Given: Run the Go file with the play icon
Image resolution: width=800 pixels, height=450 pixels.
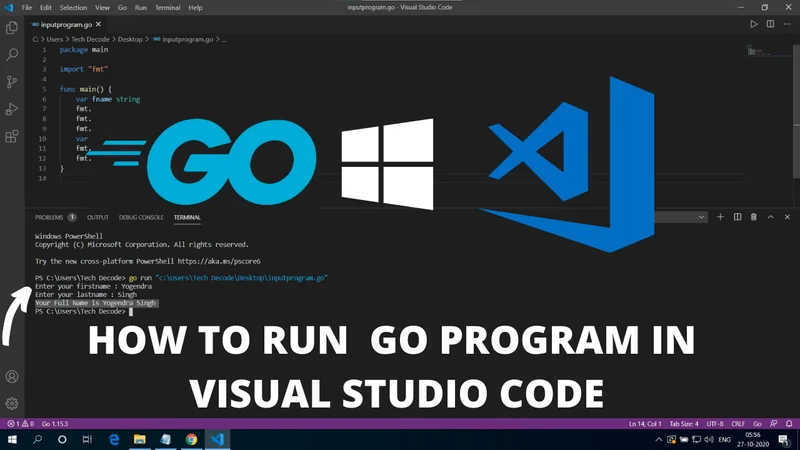Looking at the screenshot, I should (x=754, y=24).
